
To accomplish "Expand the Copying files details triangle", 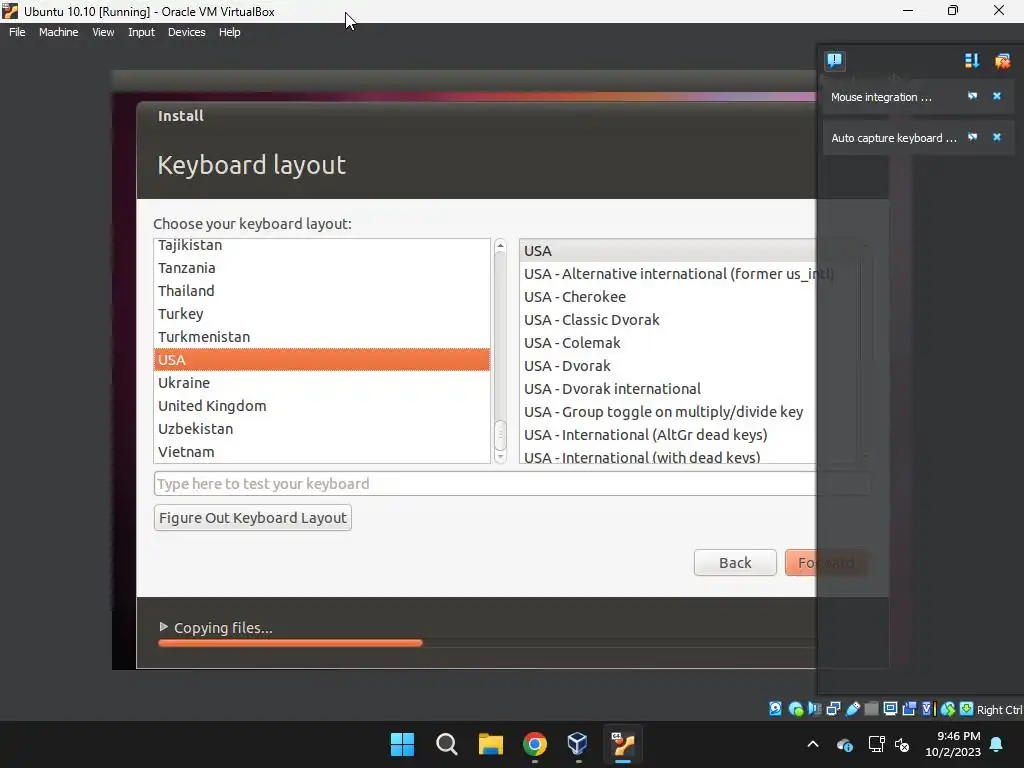I will click(163, 627).
